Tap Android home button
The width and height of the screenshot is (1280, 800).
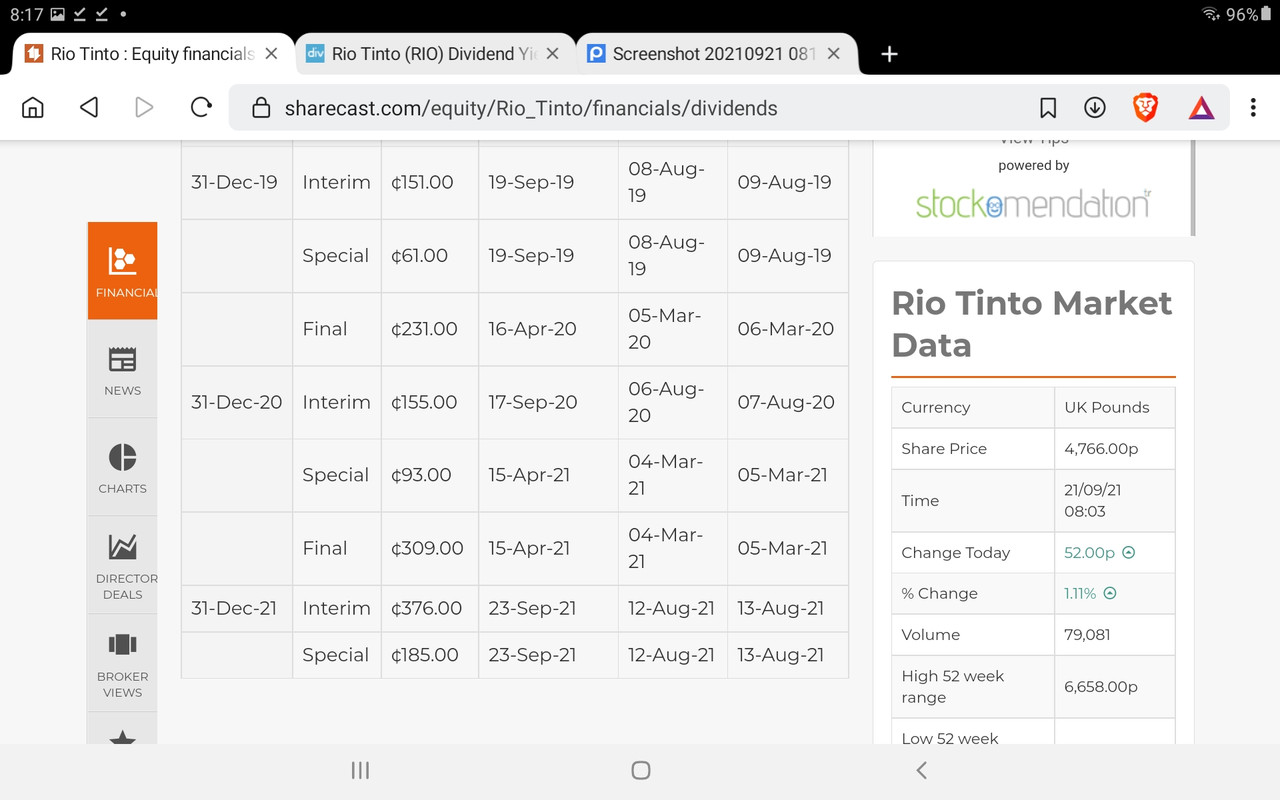(641, 770)
